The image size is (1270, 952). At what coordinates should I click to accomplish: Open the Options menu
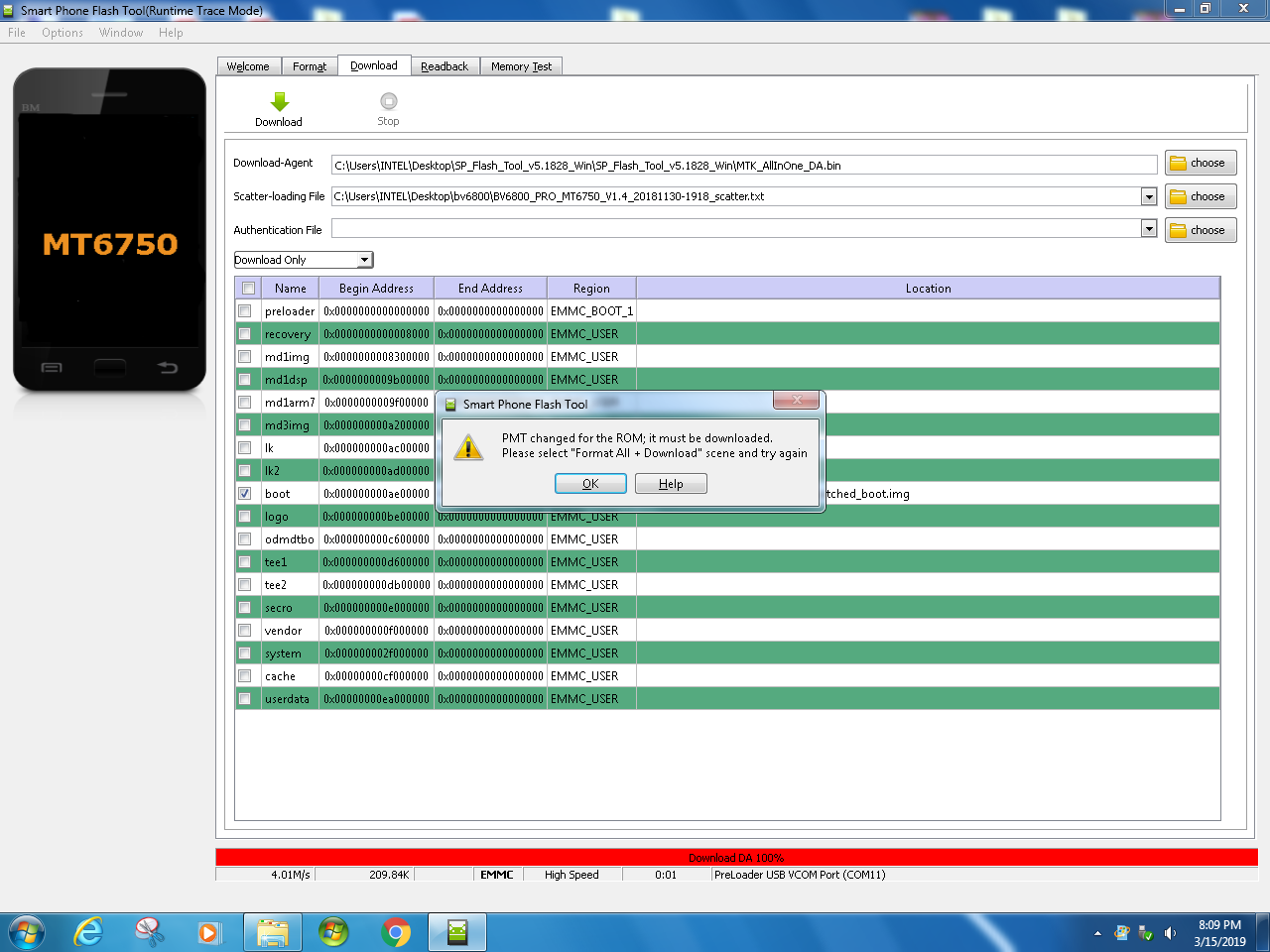pos(63,33)
